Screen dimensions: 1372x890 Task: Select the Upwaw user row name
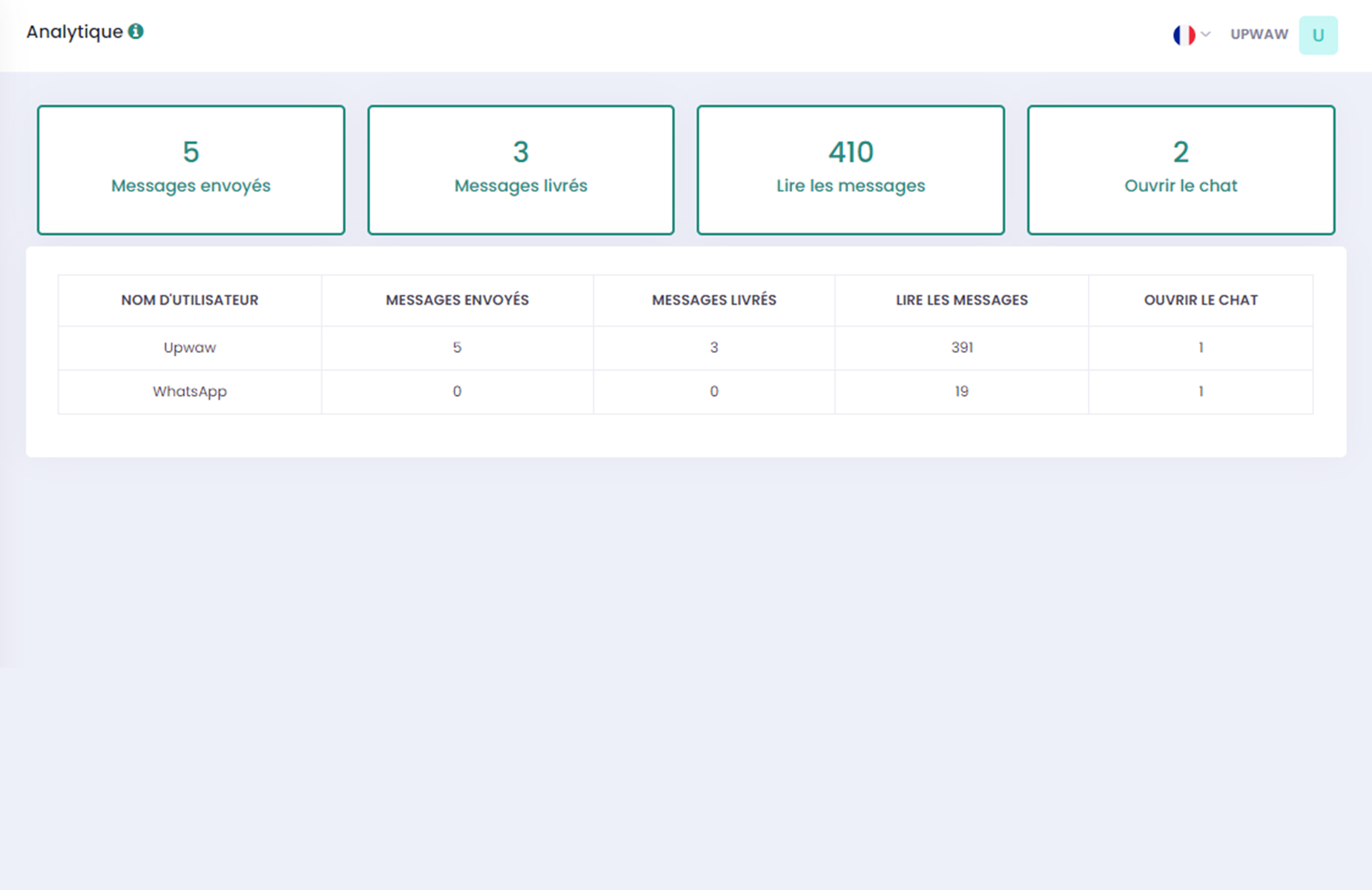[190, 348]
